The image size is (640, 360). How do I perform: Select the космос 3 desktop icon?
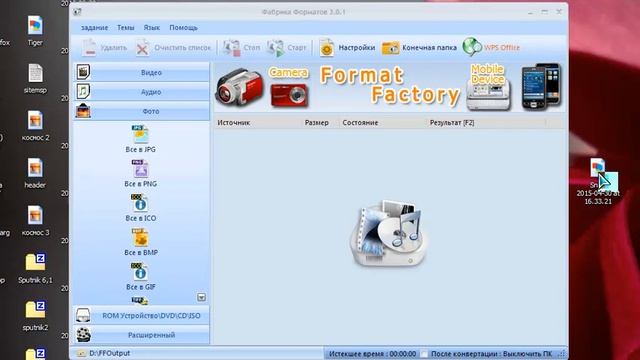(x=35, y=221)
